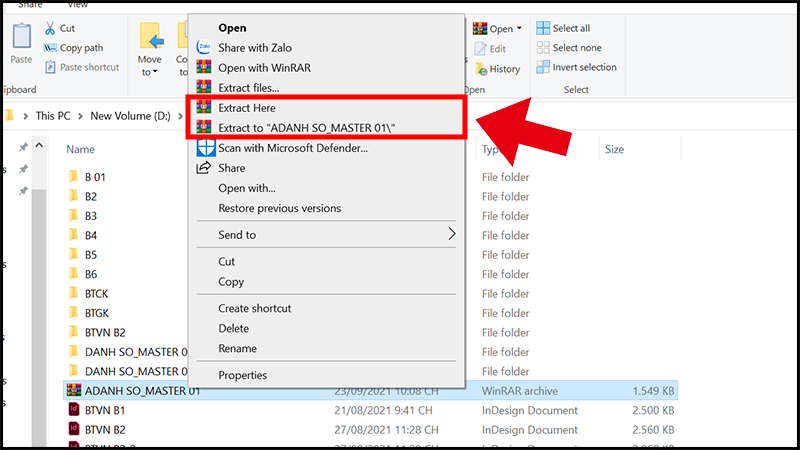Click the Name column header

tap(81, 149)
